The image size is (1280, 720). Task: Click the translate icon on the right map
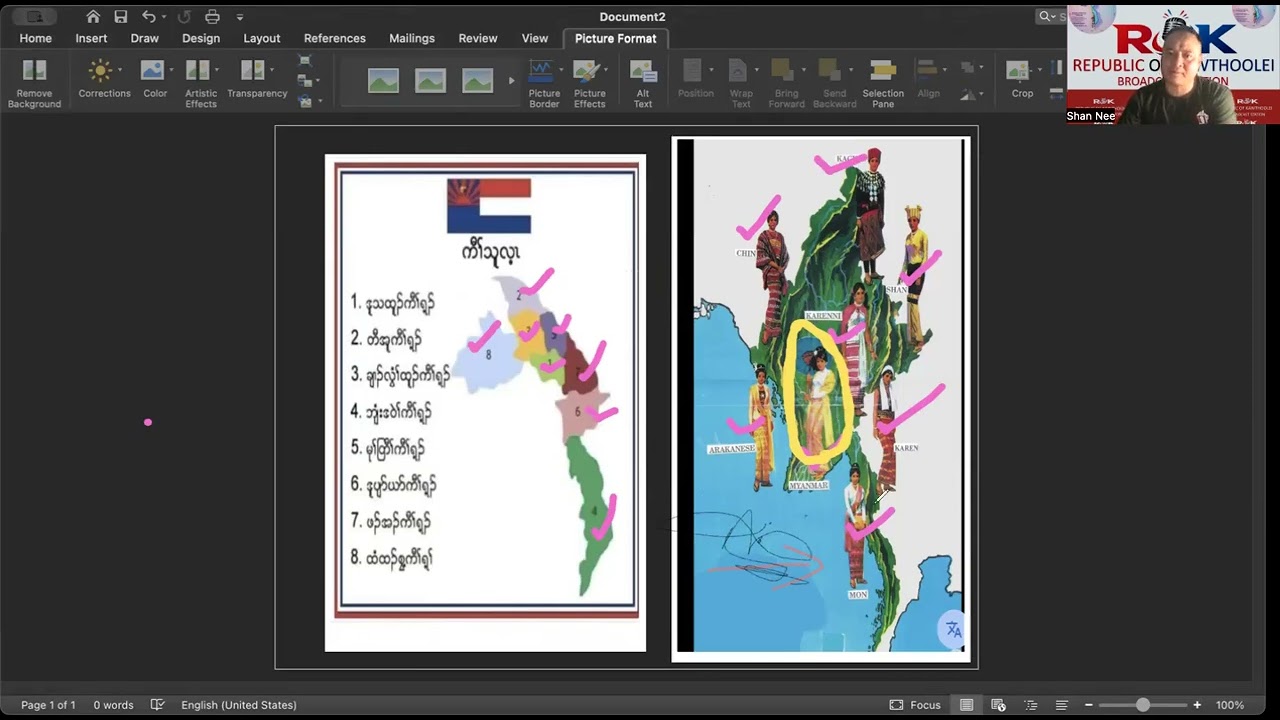[x=953, y=629]
